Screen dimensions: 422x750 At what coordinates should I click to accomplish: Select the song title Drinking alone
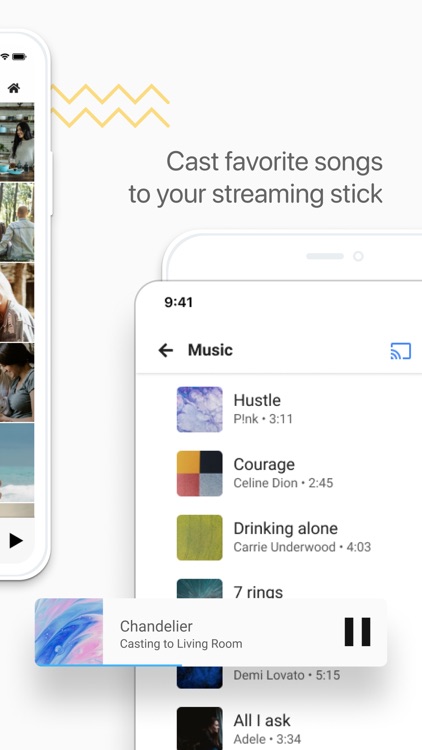(286, 529)
